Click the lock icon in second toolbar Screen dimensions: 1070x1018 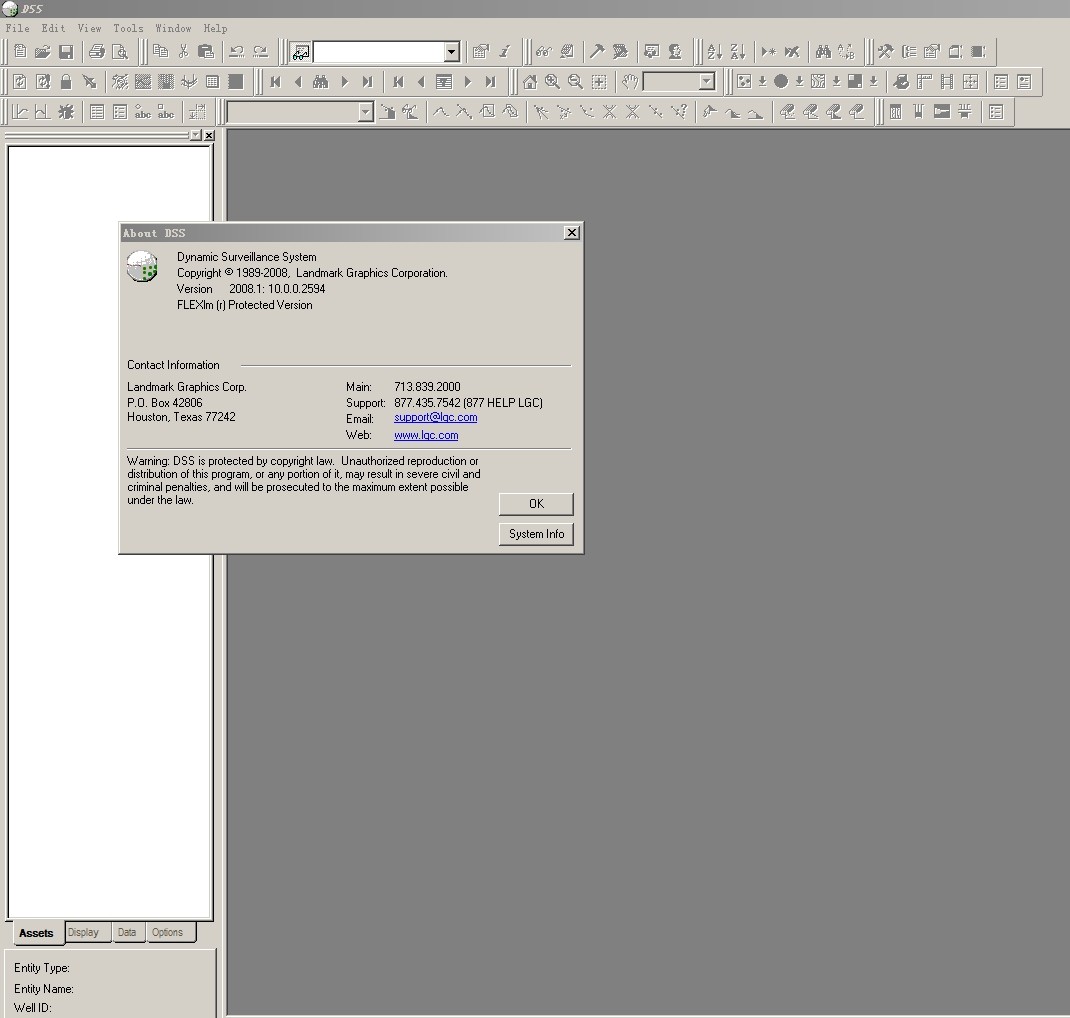click(x=66, y=82)
